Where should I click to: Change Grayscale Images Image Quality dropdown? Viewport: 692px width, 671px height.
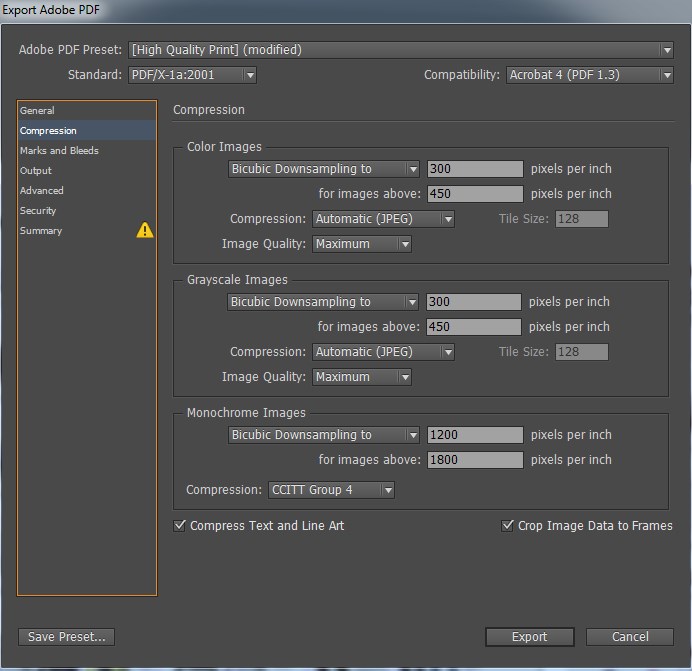point(361,377)
